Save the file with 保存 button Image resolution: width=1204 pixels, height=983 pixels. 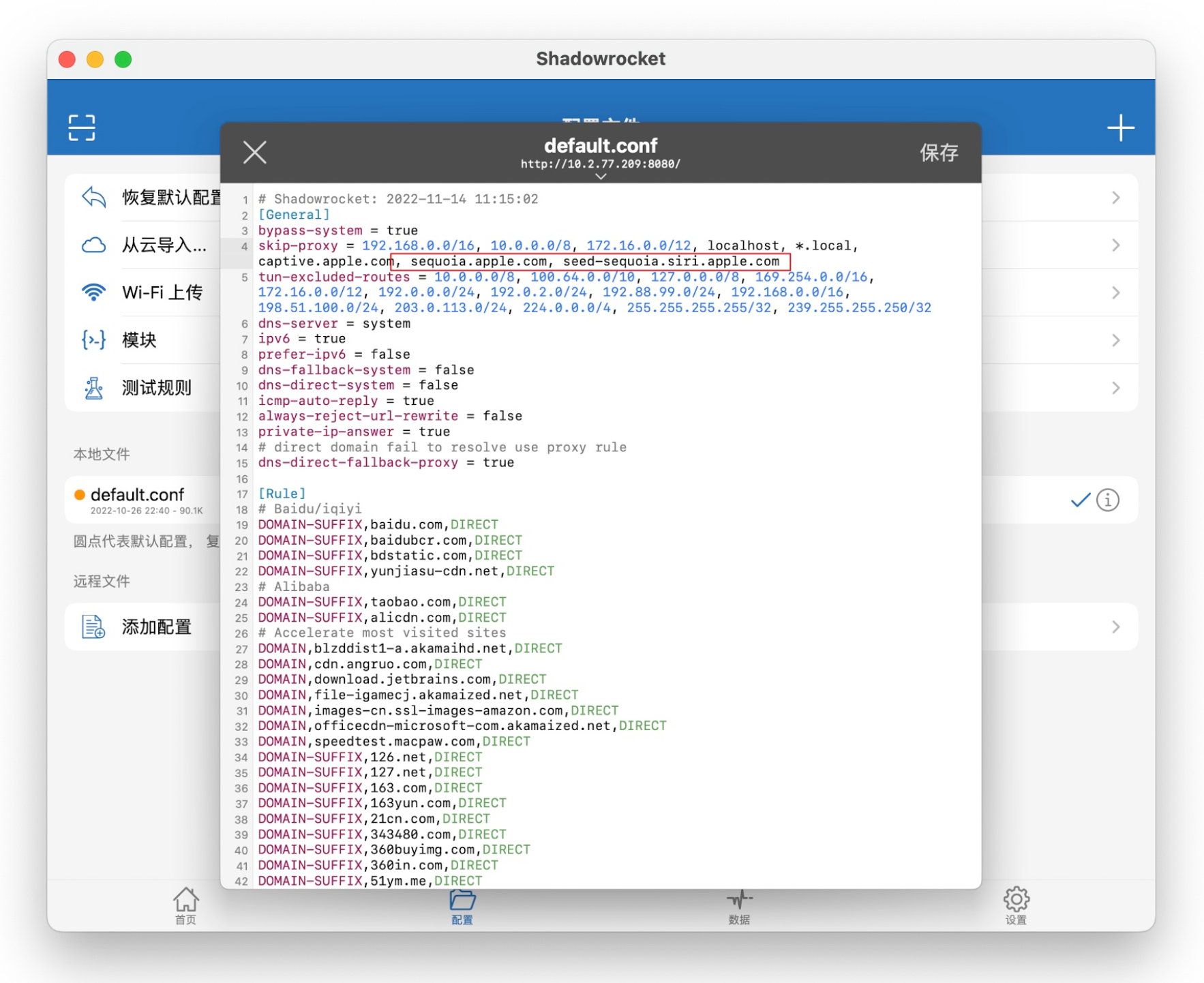tap(939, 153)
